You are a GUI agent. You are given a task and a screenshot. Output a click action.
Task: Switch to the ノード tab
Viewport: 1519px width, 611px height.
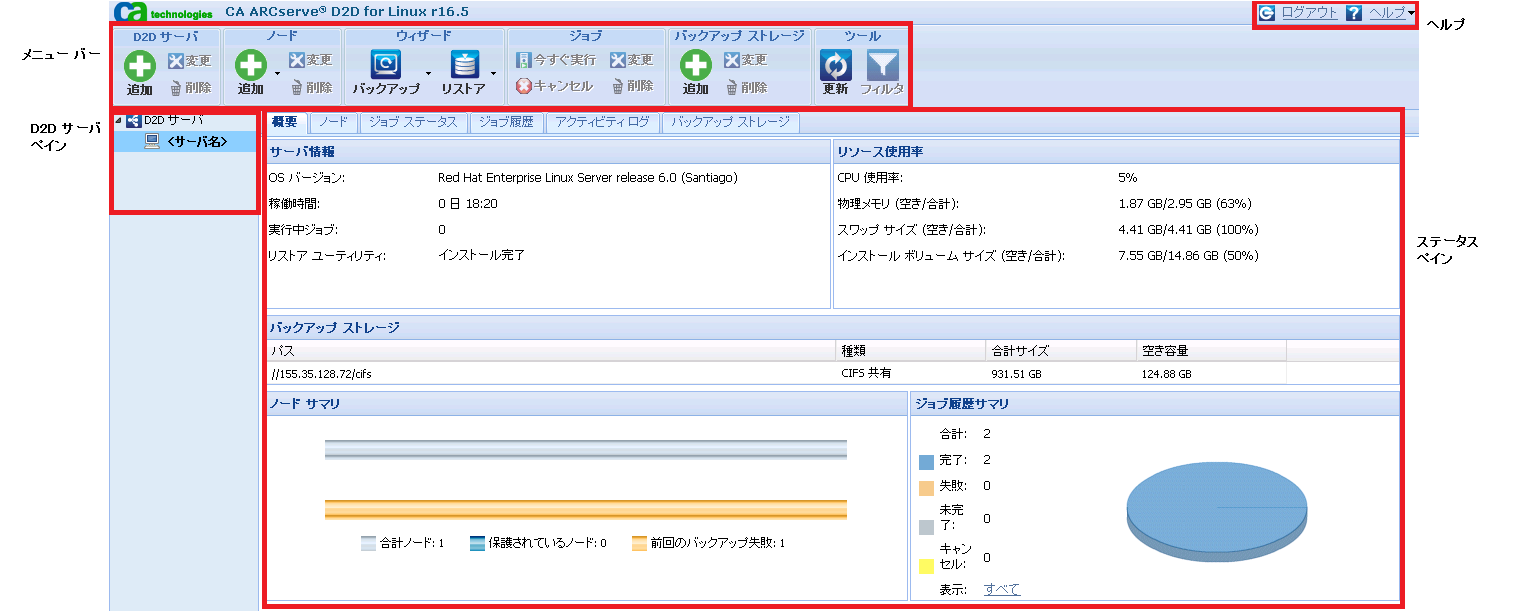pos(333,122)
